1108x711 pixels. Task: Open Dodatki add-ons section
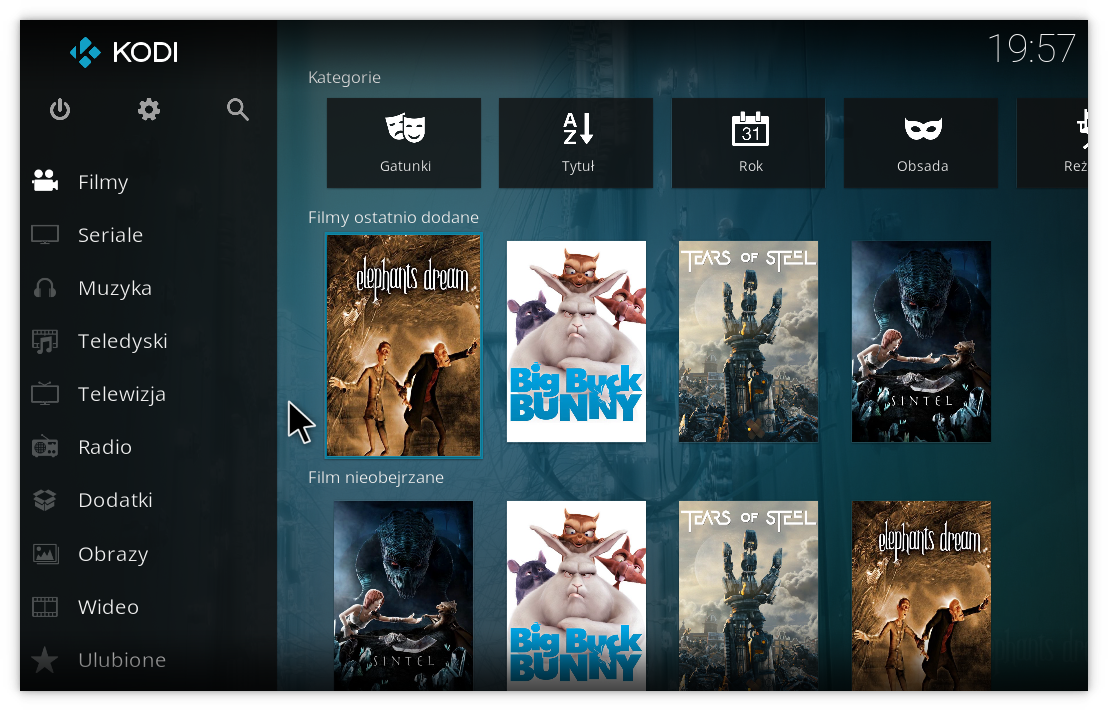coord(148,500)
